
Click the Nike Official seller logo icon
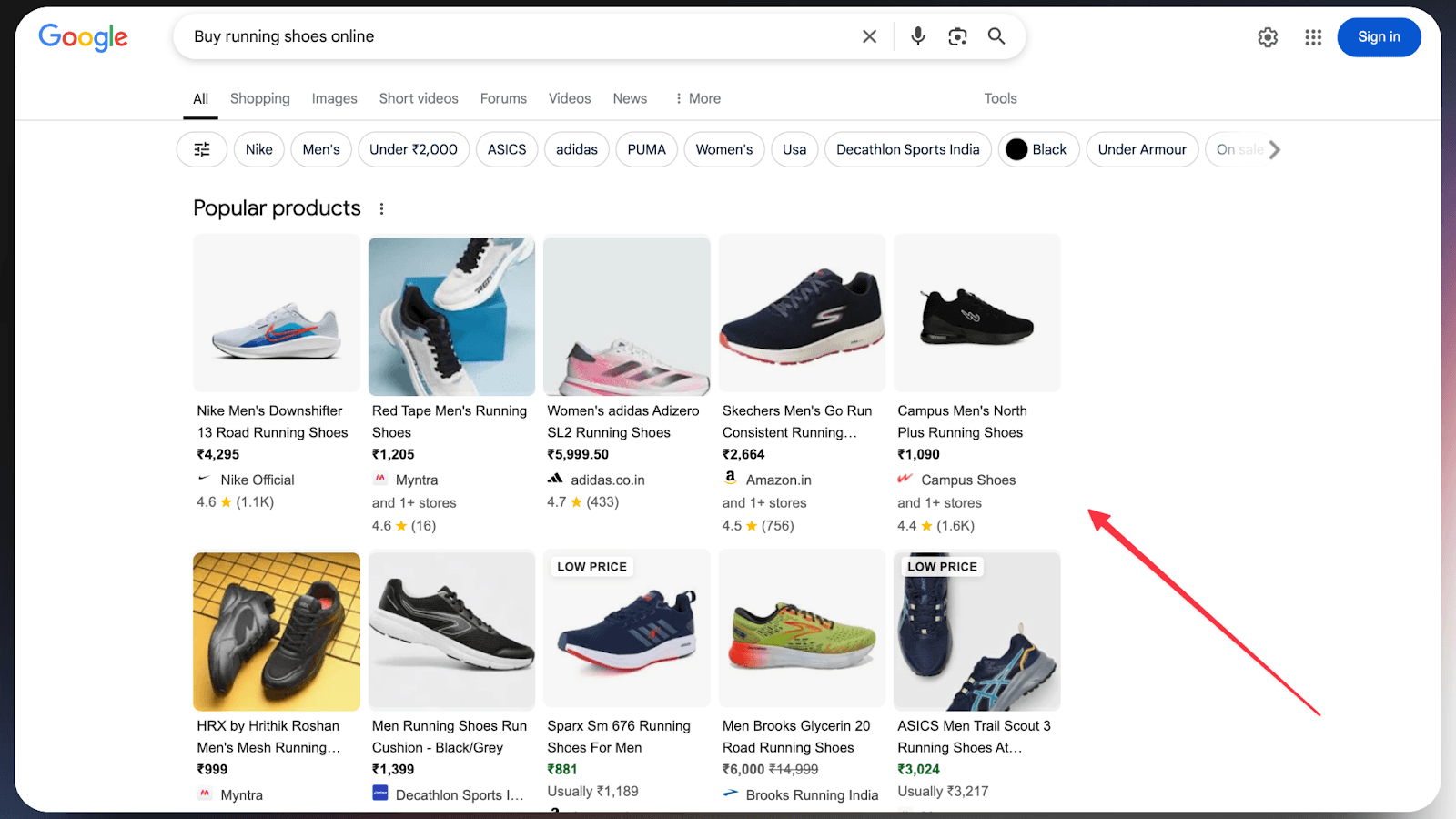coord(204,479)
